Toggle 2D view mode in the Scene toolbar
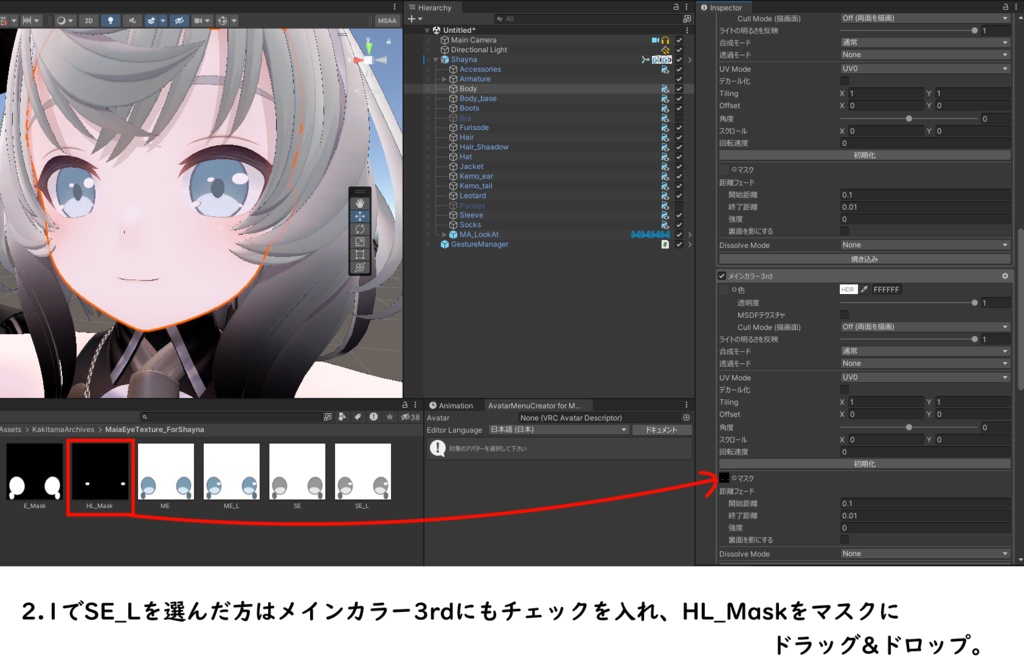The image size is (1024, 669). coord(89,20)
